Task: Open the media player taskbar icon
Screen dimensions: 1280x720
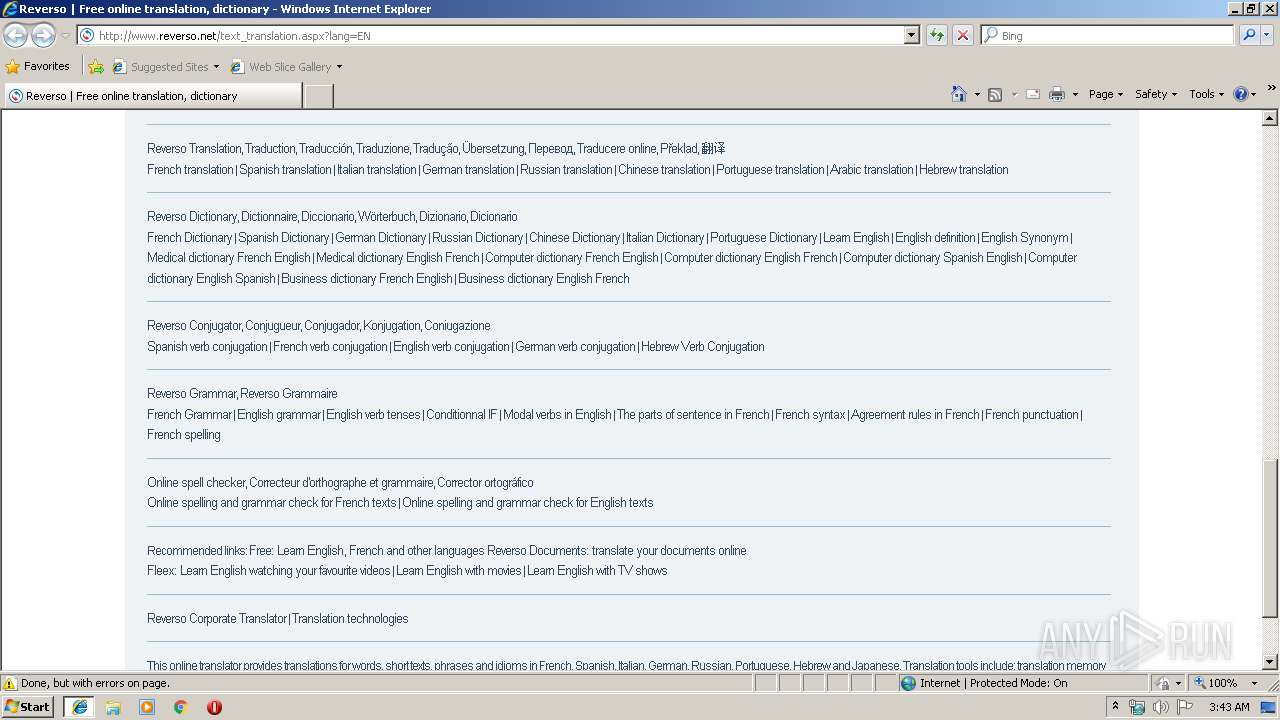Action: point(147,707)
